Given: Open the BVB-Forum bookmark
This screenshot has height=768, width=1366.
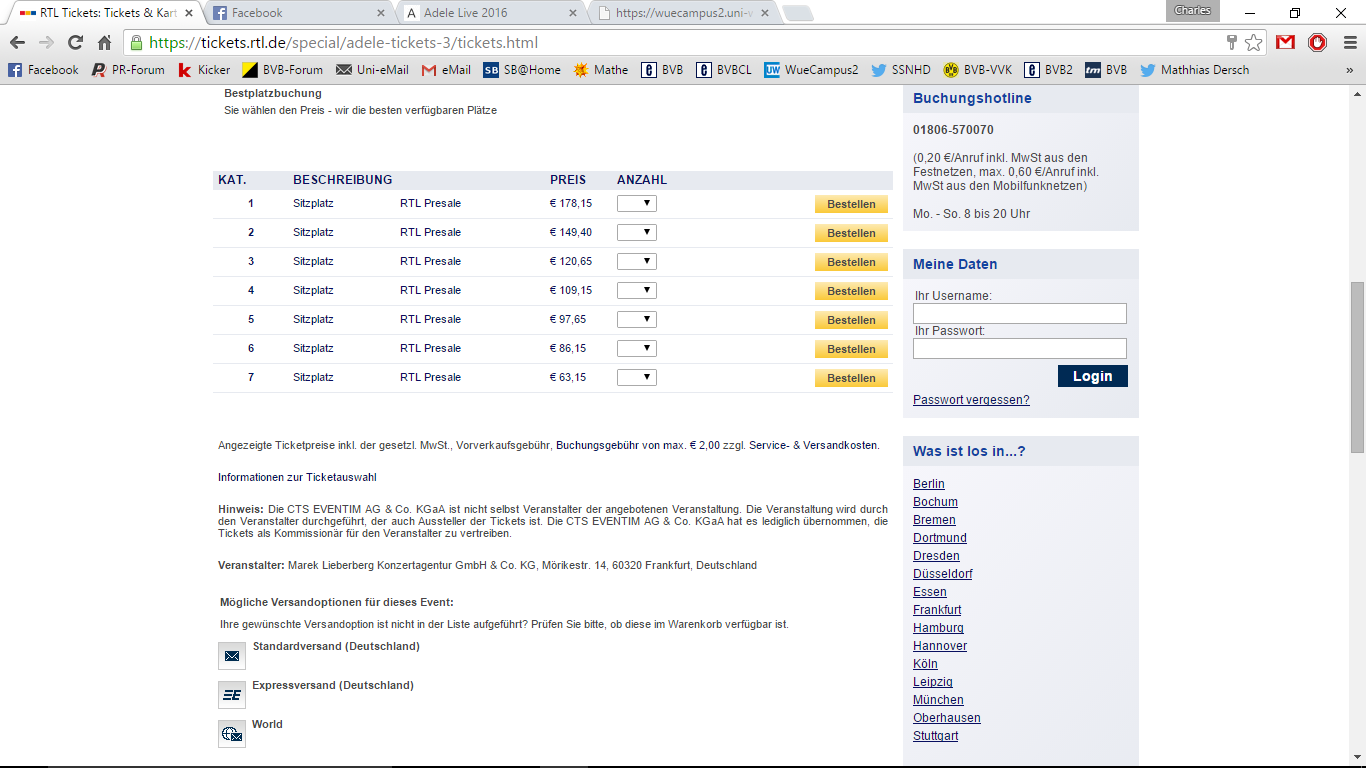Looking at the screenshot, I should [283, 70].
